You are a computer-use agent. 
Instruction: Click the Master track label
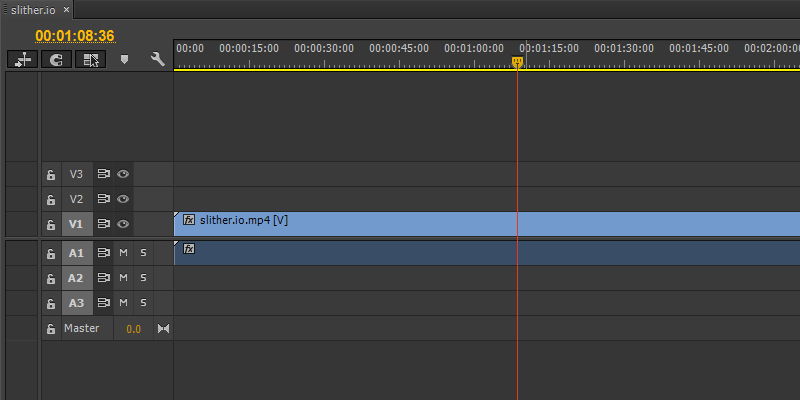coord(82,328)
